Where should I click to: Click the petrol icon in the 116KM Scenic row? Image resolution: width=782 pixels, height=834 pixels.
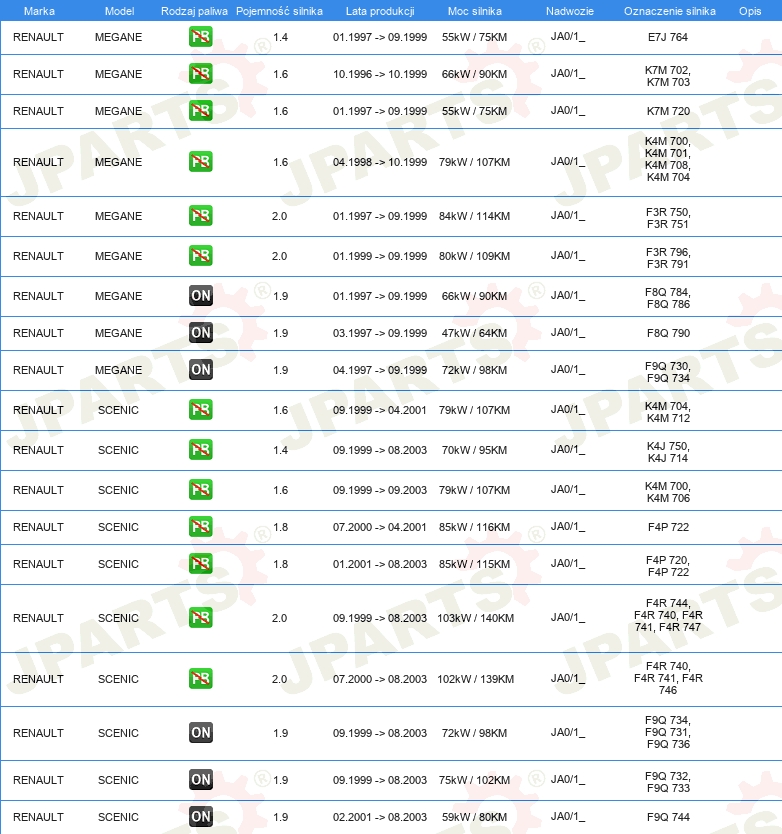tap(201, 527)
